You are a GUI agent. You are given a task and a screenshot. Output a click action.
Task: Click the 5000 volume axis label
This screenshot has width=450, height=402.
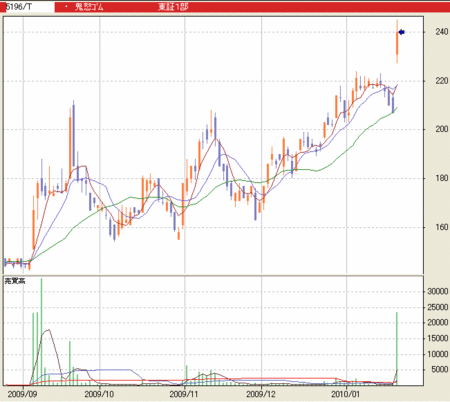[440, 369]
